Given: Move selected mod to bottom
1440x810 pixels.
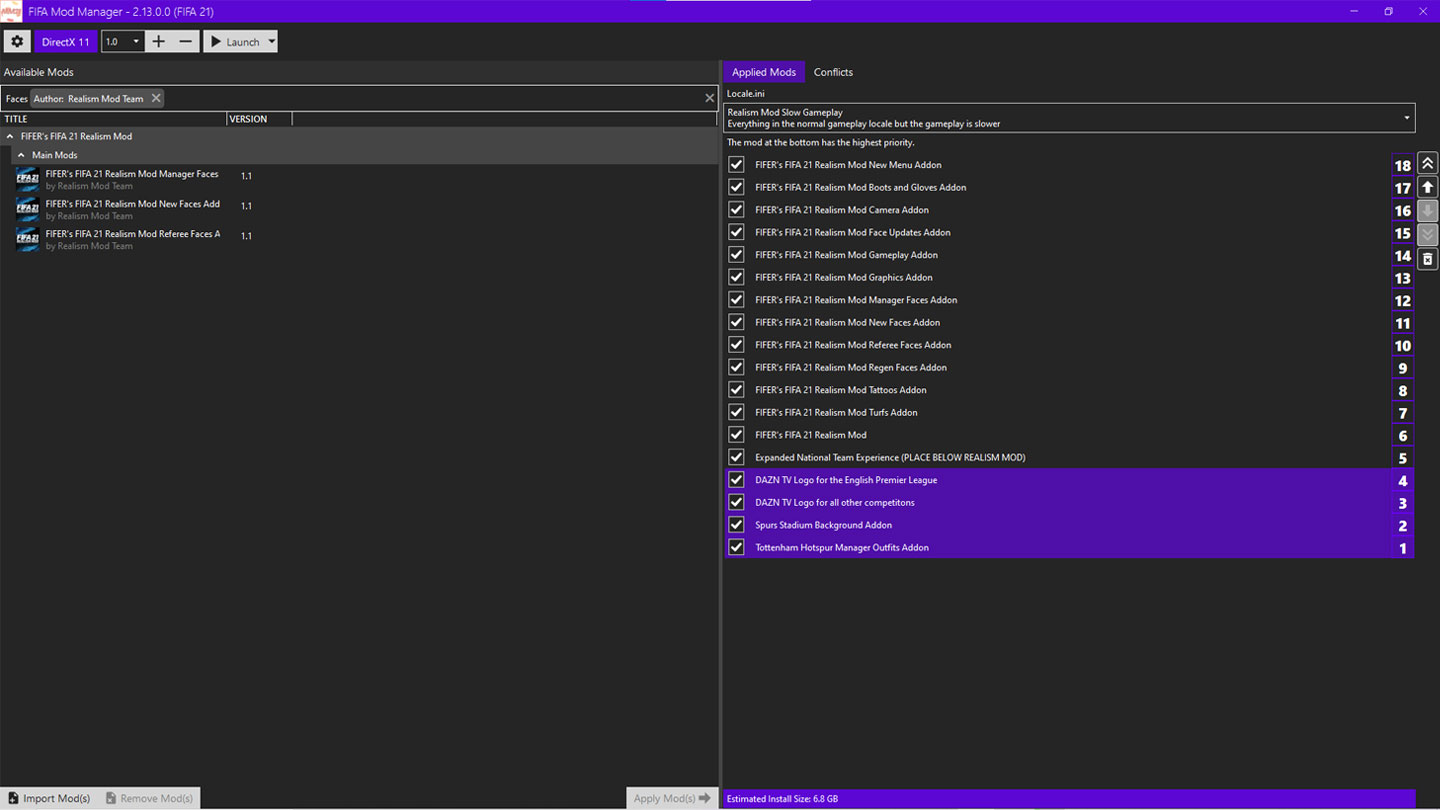Looking at the screenshot, I should point(1427,235).
